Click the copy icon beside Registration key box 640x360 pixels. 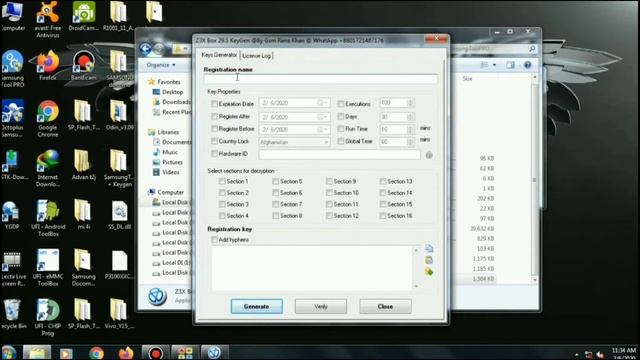tap(429, 248)
